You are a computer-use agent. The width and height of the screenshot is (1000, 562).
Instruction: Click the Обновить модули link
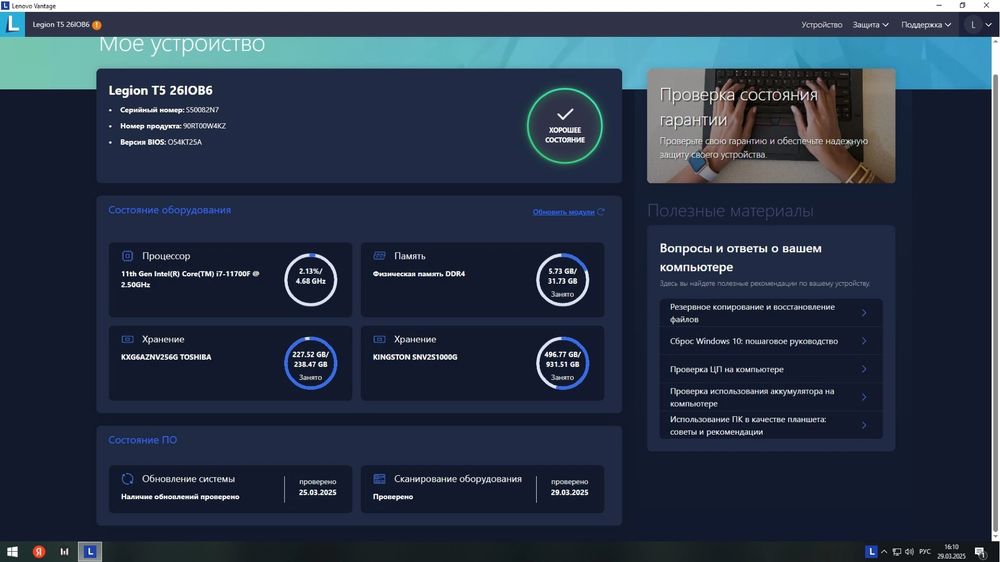(x=563, y=212)
